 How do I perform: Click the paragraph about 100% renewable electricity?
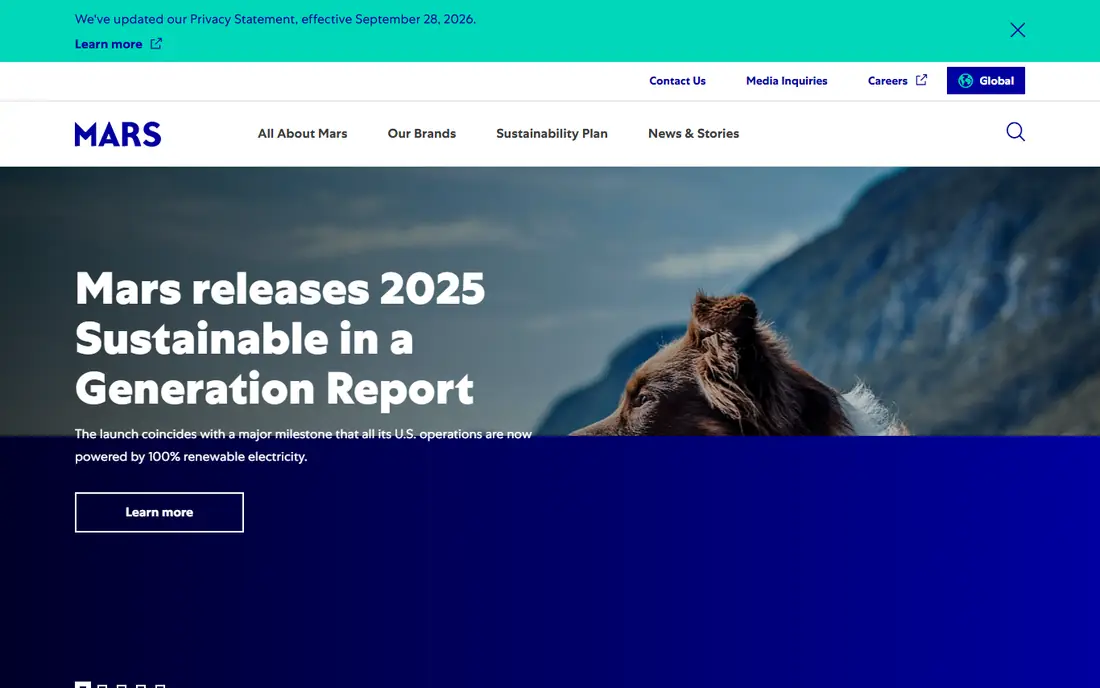pyautogui.click(x=303, y=445)
